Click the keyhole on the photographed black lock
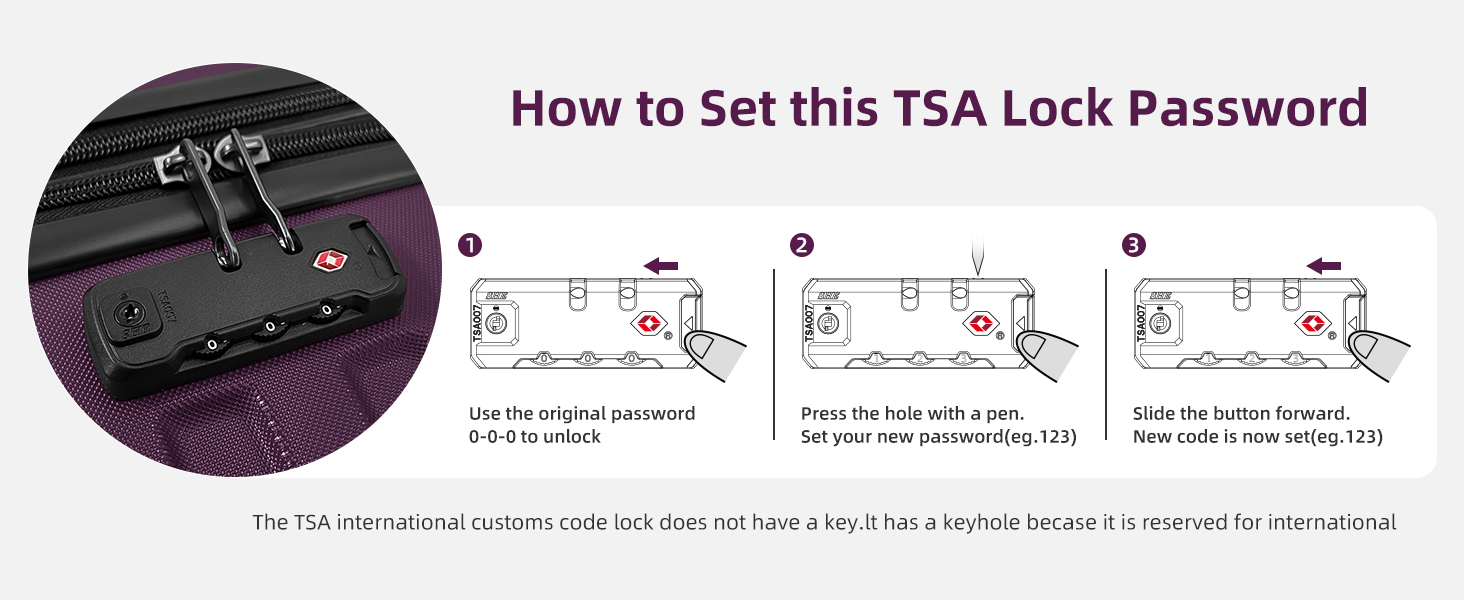1464x600 pixels. [x=126, y=312]
